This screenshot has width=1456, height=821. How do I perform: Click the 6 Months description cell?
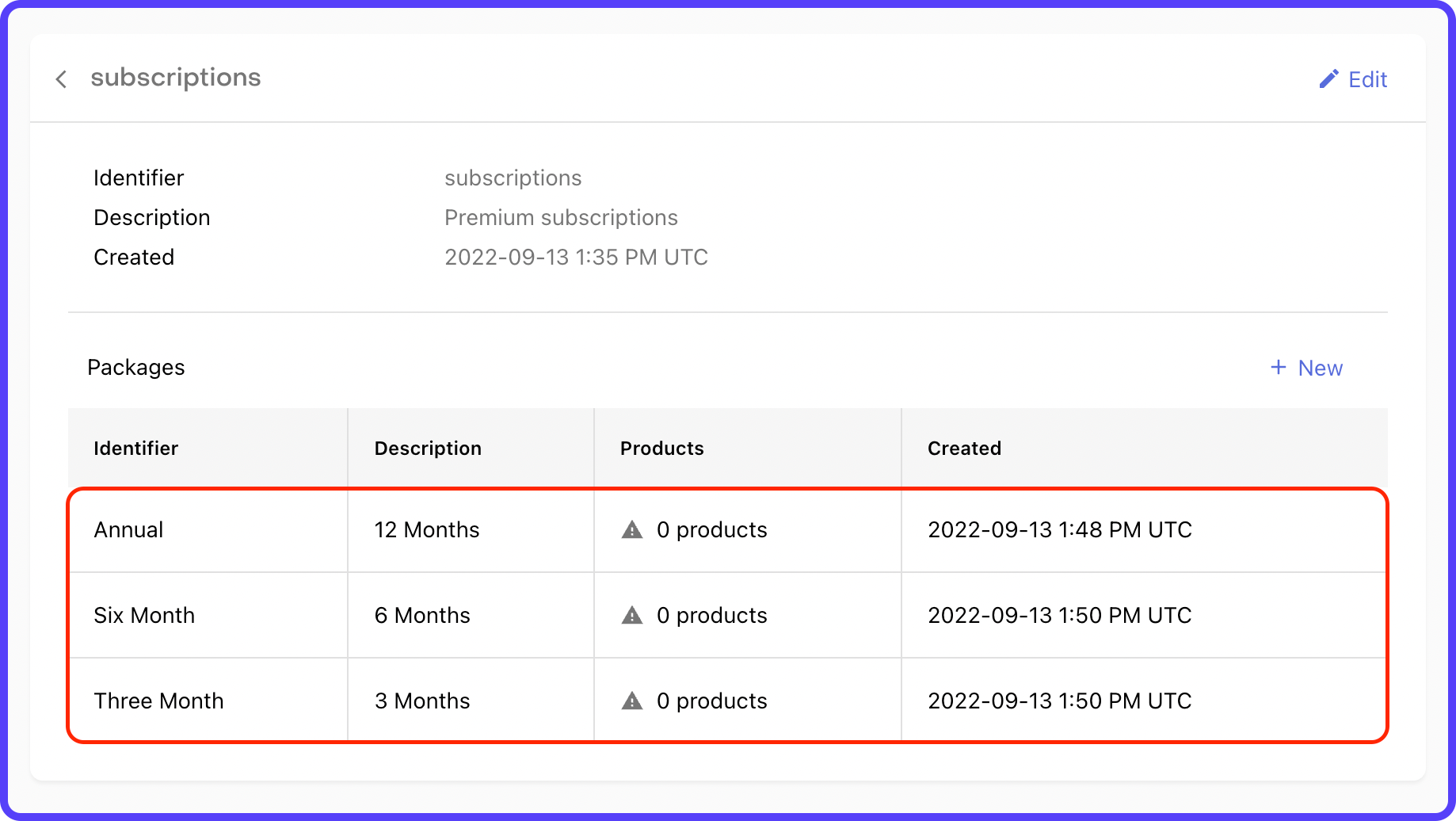pos(422,615)
